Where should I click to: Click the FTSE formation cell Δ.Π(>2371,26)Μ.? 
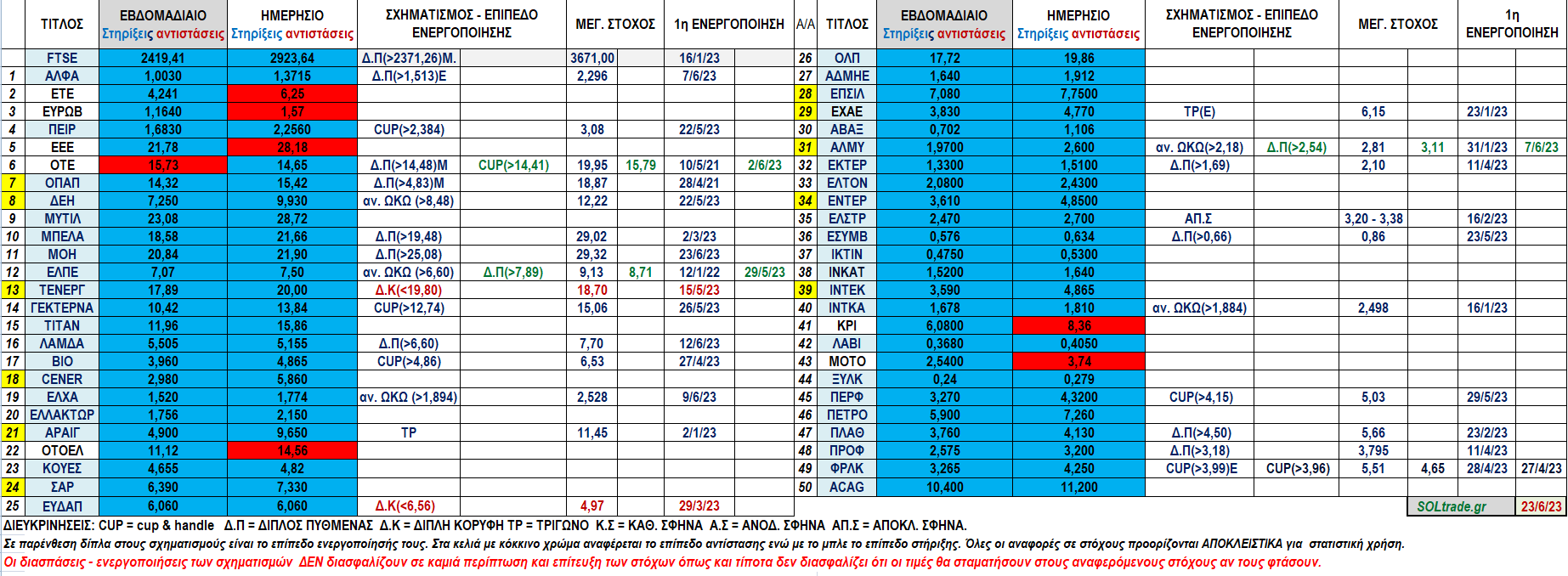point(409,58)
